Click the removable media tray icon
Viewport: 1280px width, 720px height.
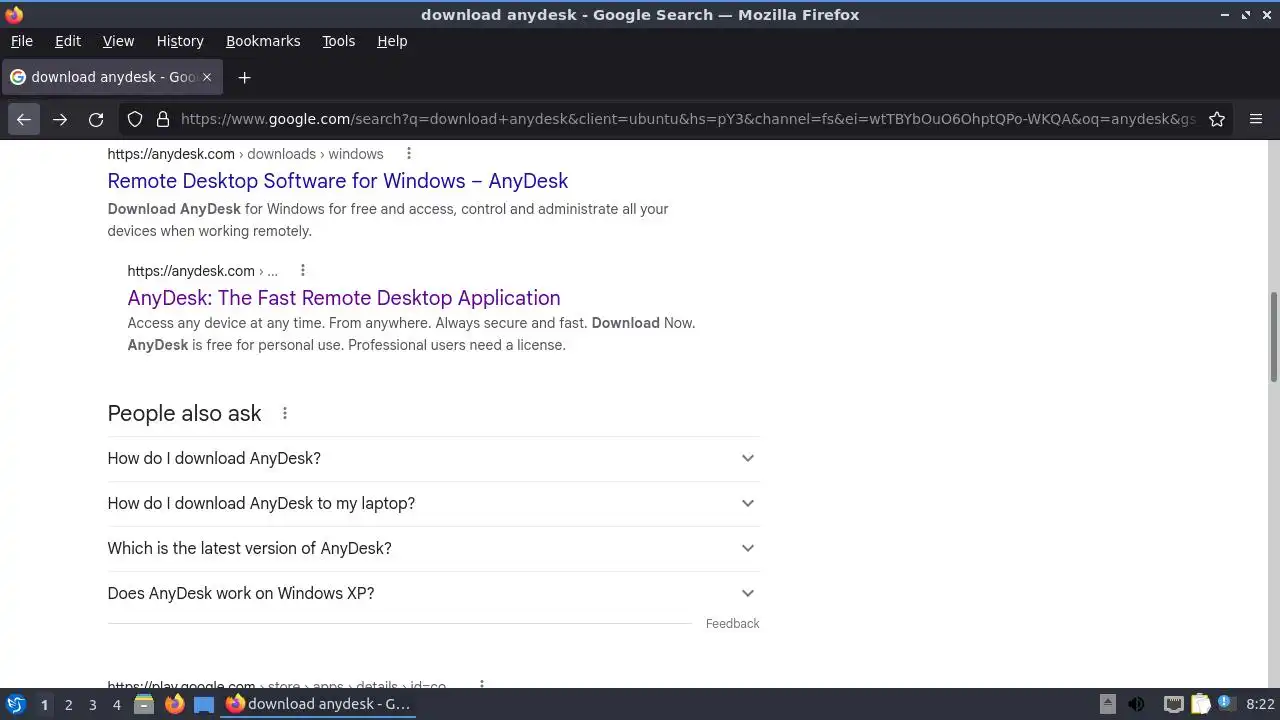tap(1107, 704)
